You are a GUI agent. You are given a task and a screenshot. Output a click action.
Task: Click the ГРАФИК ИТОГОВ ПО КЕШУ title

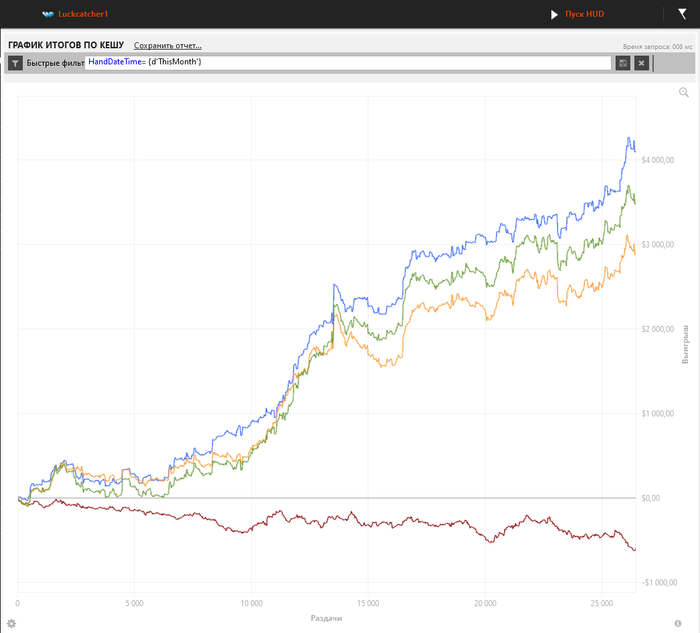coord(66,45)
